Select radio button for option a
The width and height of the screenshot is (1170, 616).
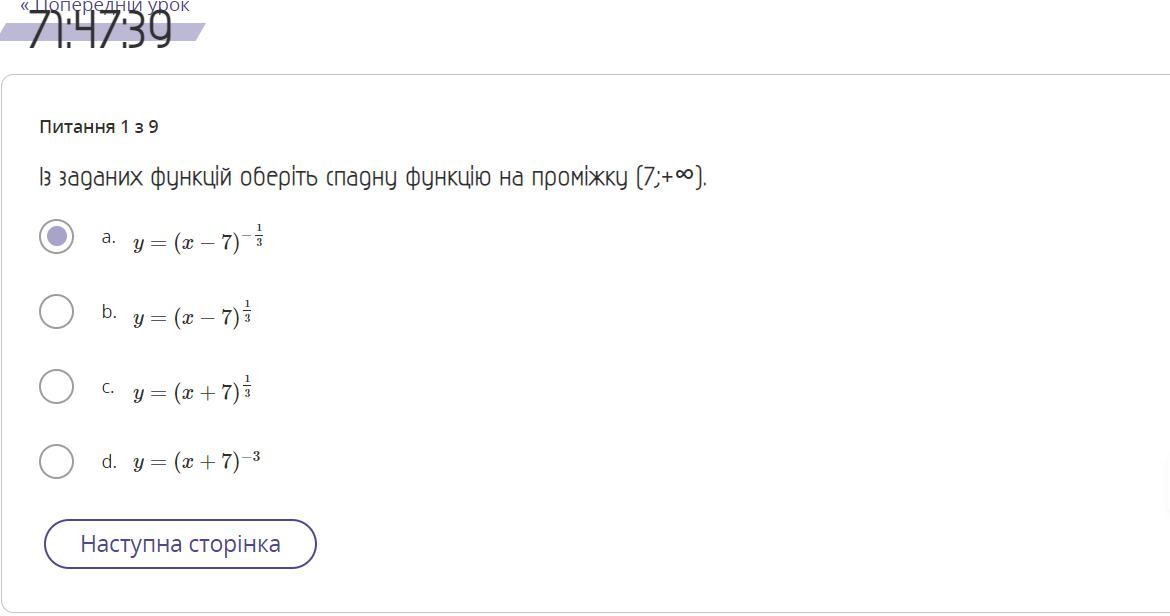[x=56, y=237]
